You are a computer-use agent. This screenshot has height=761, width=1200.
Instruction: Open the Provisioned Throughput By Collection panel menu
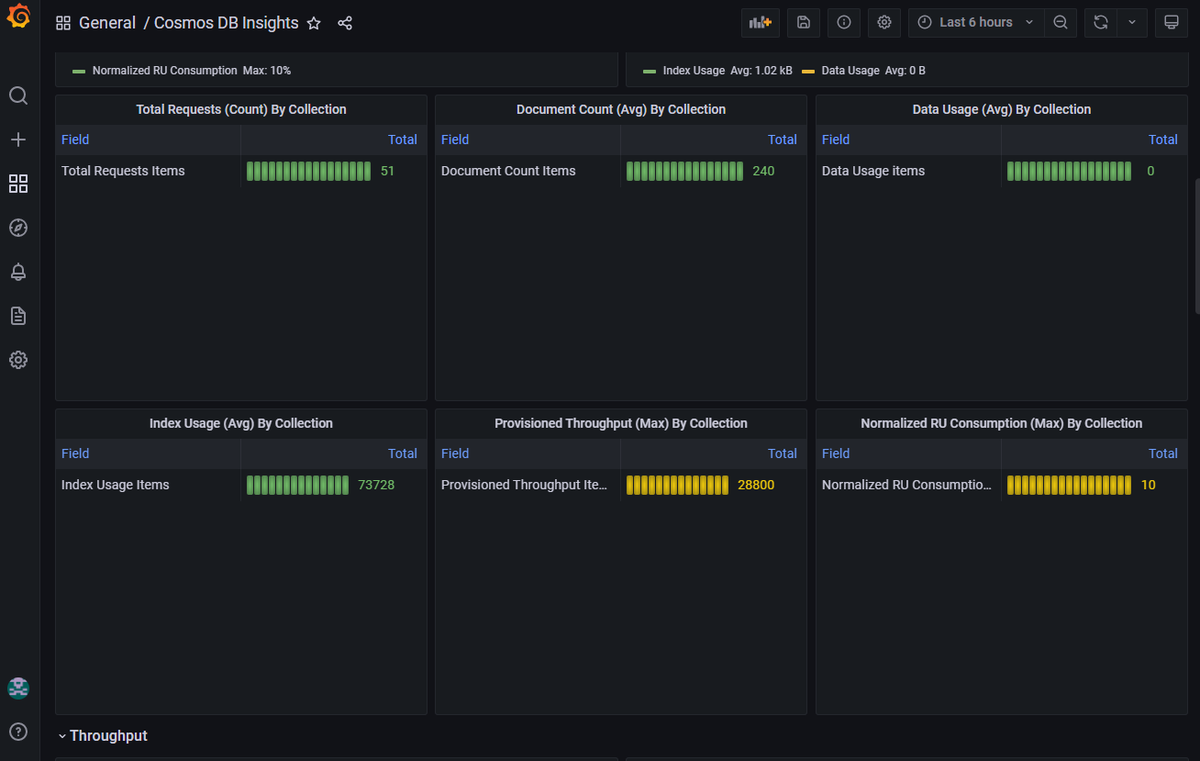tap(621, 423)
